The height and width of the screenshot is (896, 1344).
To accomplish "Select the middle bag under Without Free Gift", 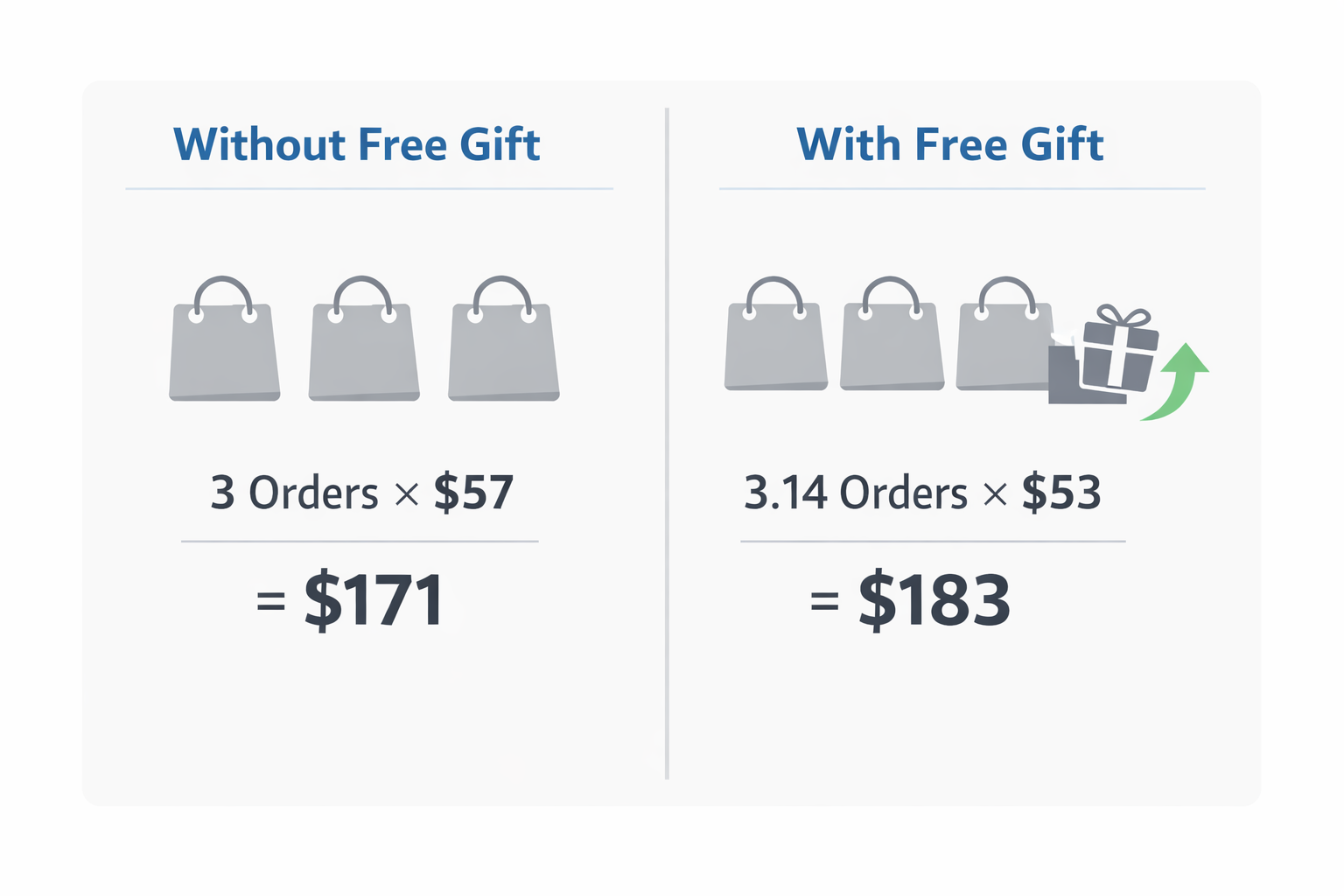I will coord(364,350).
